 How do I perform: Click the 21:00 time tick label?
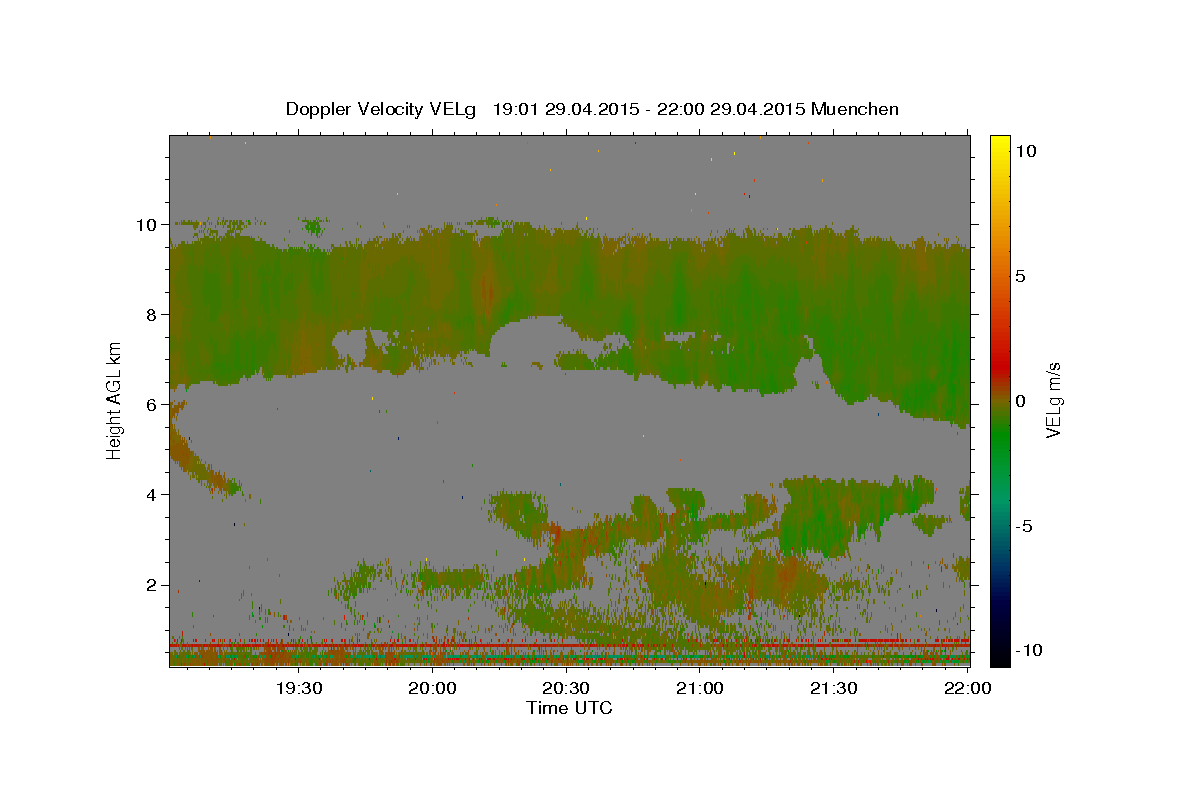tap(700, 688)
